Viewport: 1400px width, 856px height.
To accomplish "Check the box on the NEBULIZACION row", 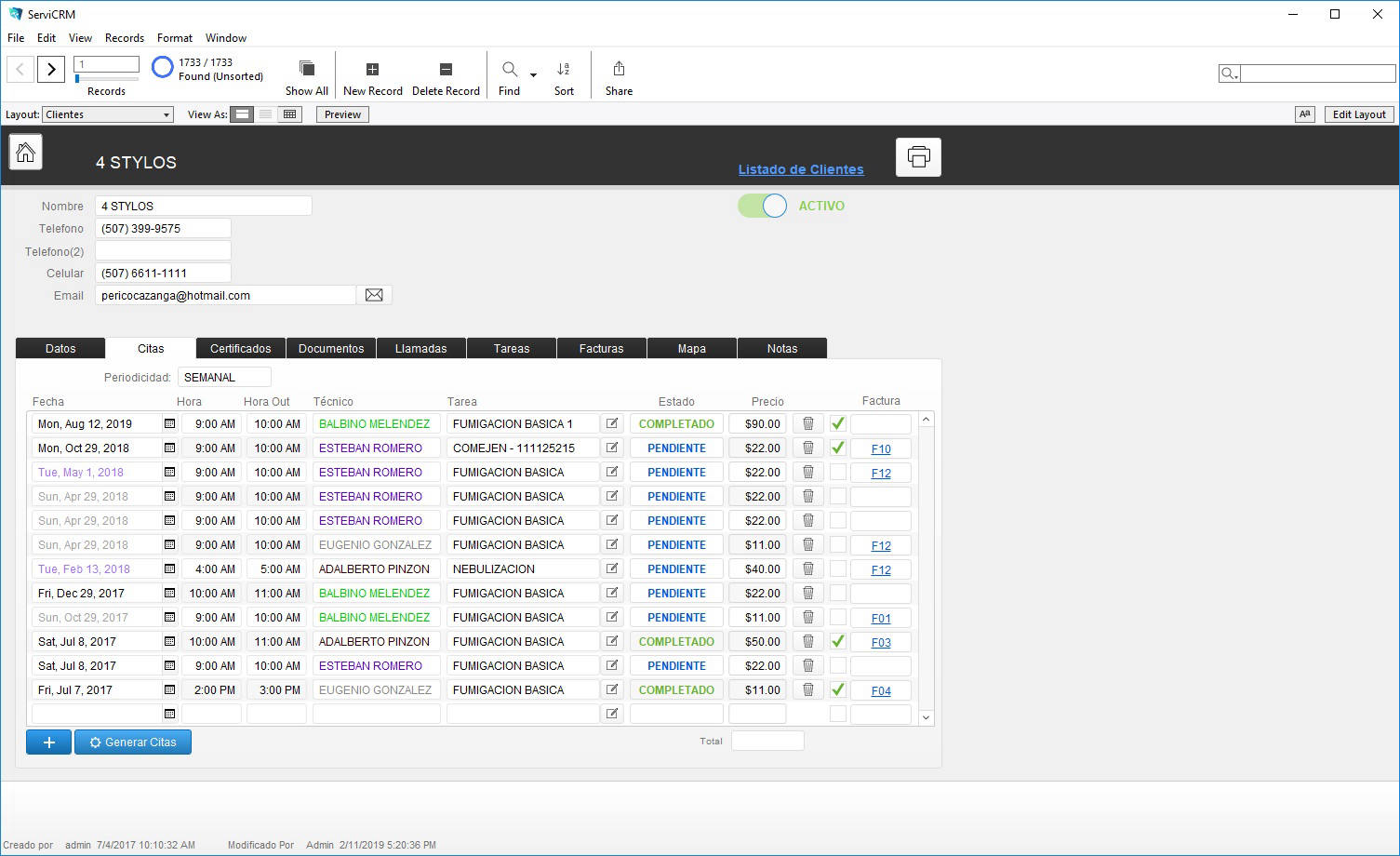I will click(x=838, y=568).
